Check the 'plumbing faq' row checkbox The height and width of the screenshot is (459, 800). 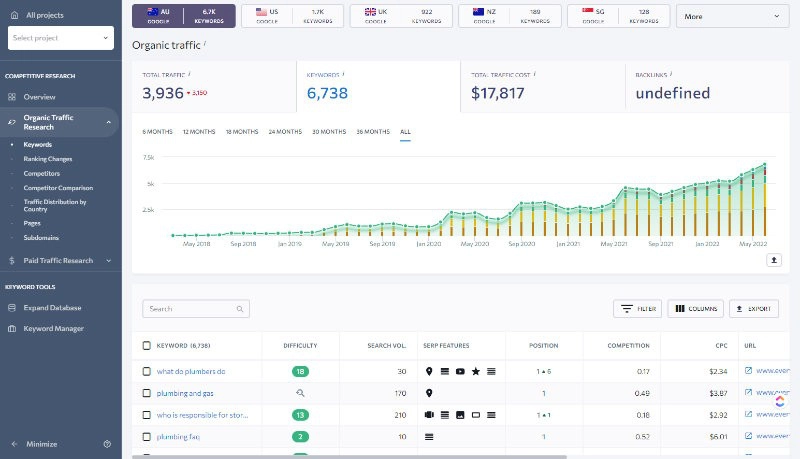(x=146, y=437)
